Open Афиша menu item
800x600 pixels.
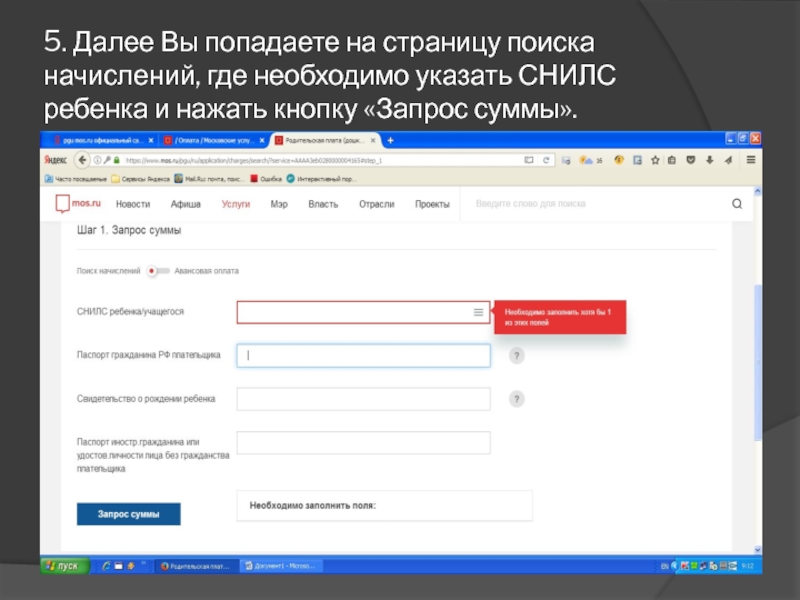[x=185, y=204]
